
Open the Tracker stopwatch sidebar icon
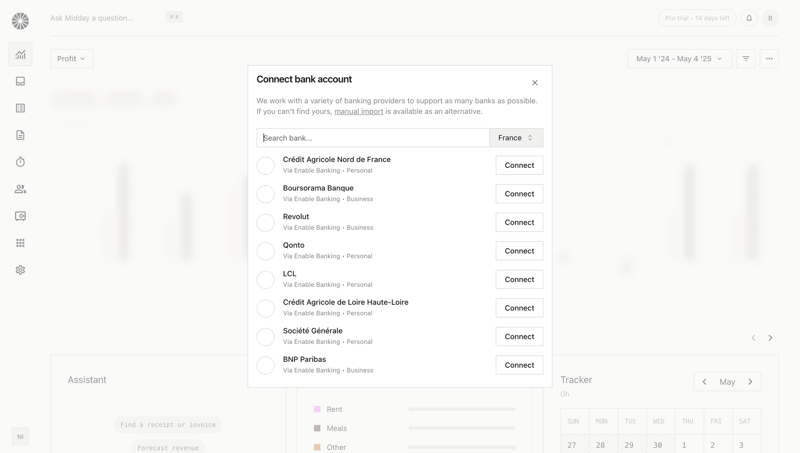click(20, 162)
